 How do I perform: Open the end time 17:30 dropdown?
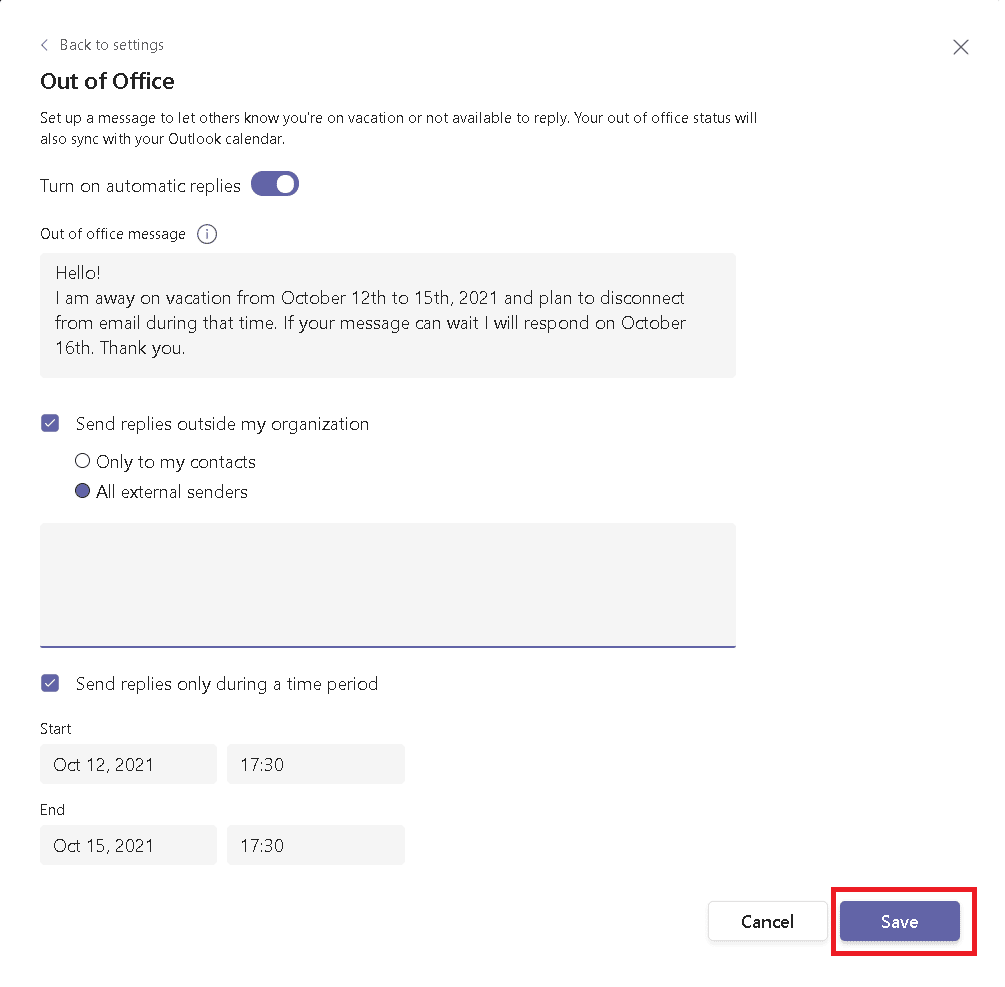click(x=316, y=845)
